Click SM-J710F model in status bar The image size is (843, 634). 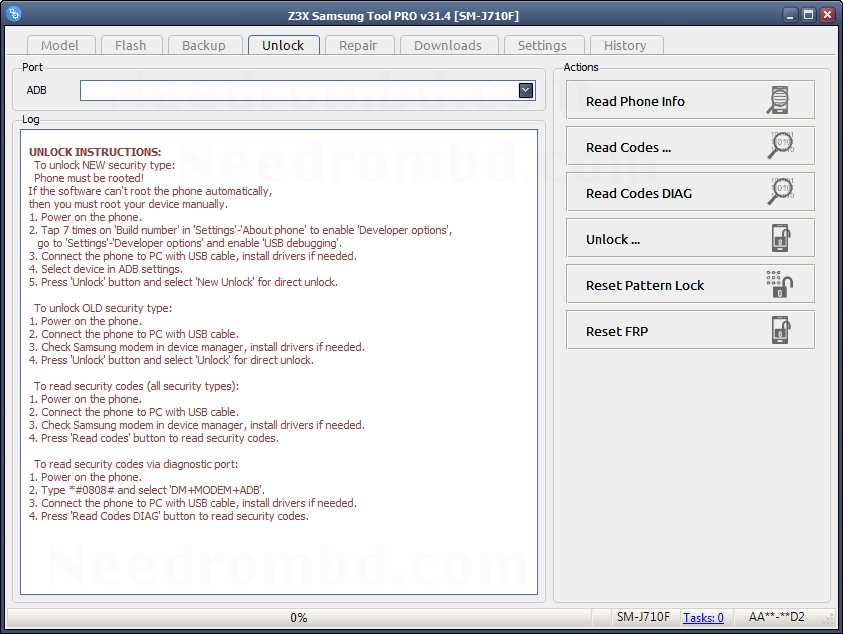[x=644, y=617]
